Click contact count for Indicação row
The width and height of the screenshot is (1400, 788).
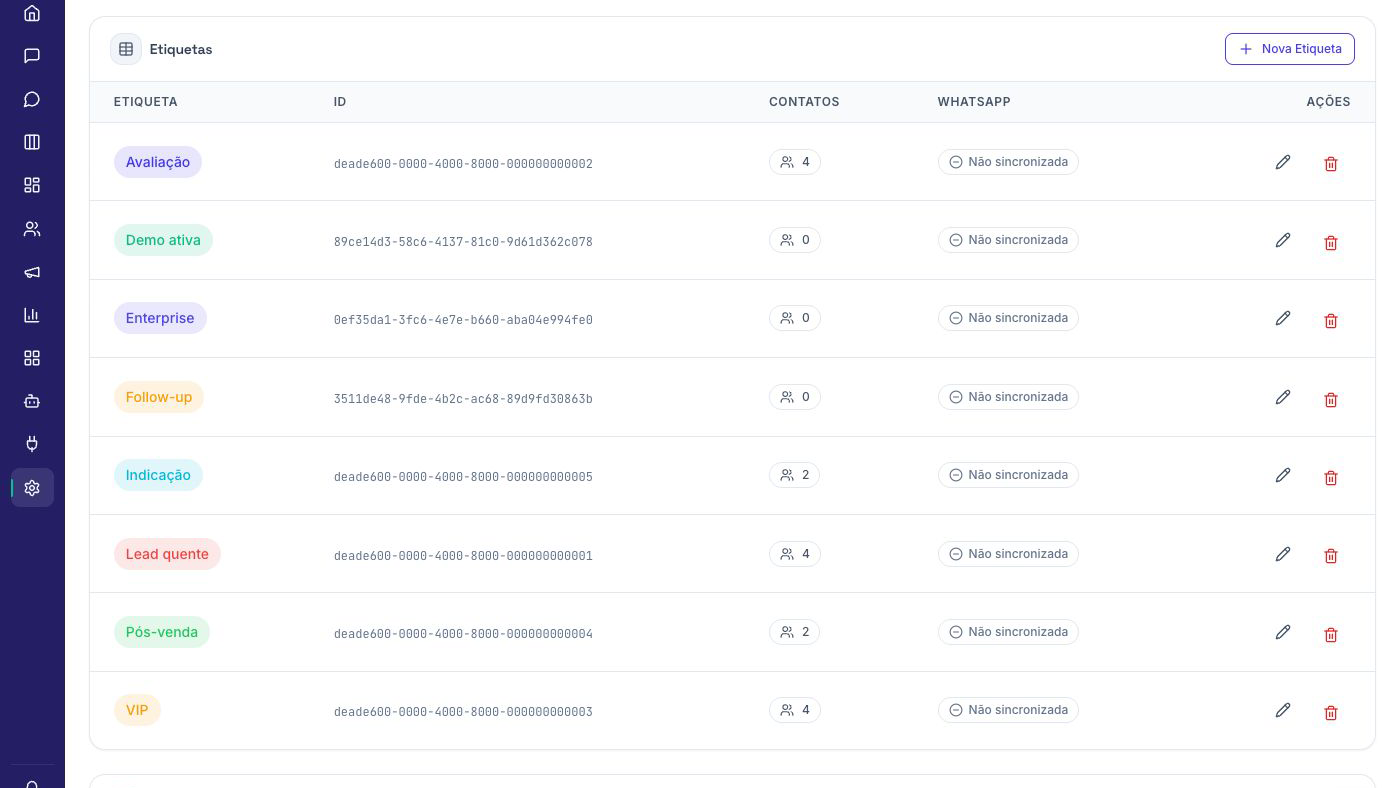tap(795, 475)
